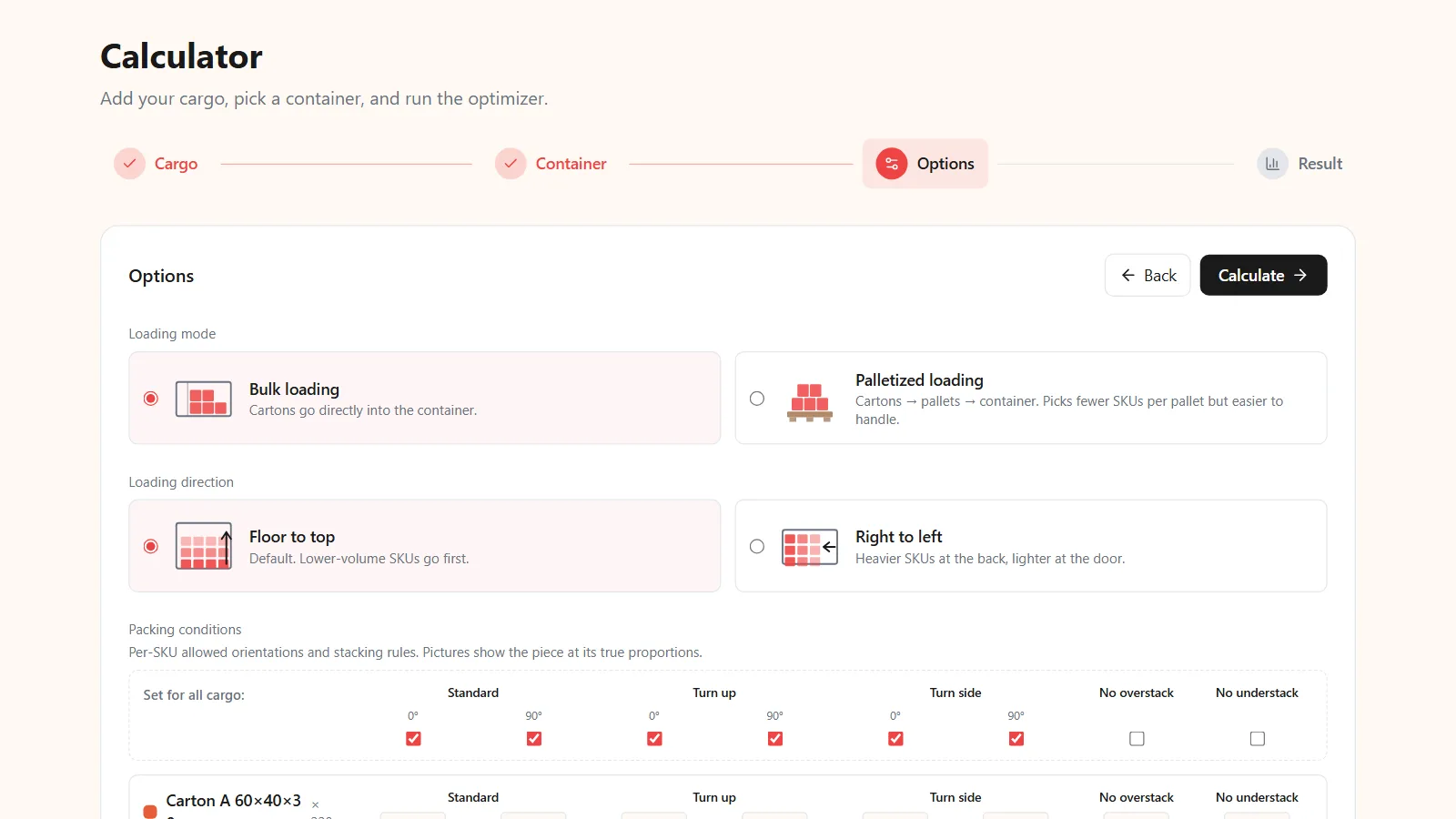The image size is (1456, 819).
Task: Click the Right to left title
Action: tap(898, 537)
